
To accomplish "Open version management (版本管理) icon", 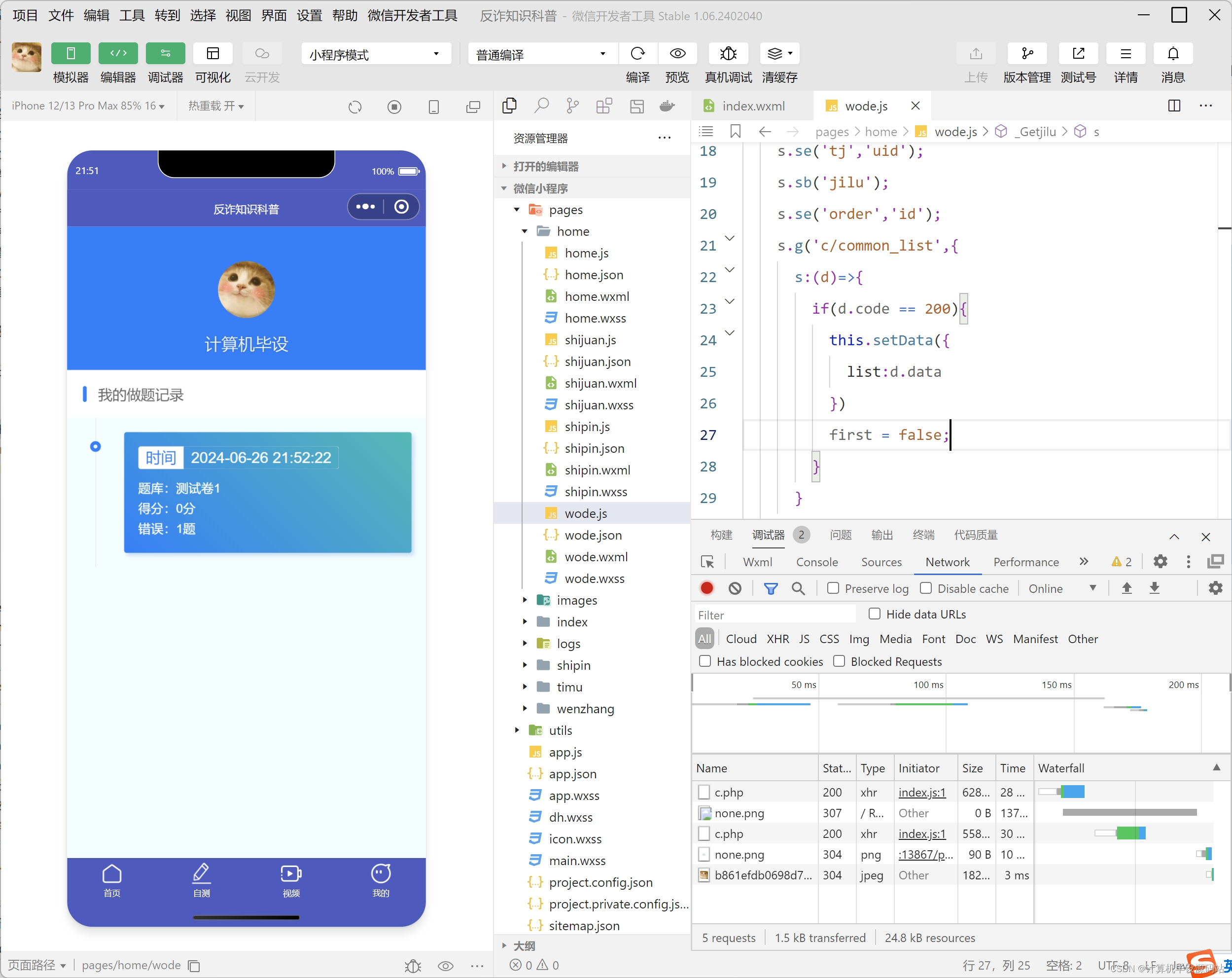I will (1027, 54).
